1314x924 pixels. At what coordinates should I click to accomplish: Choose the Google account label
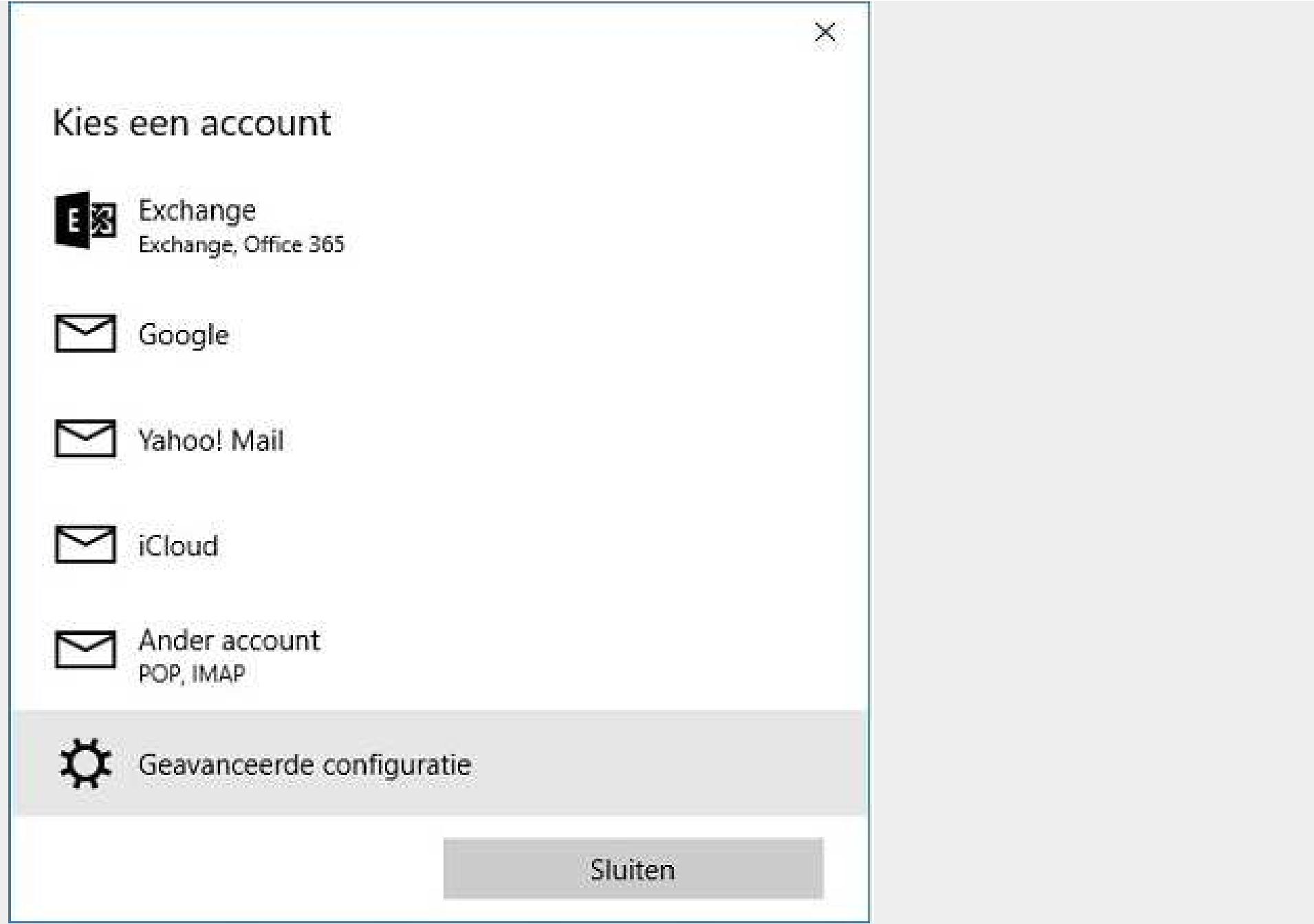point(184,335)
